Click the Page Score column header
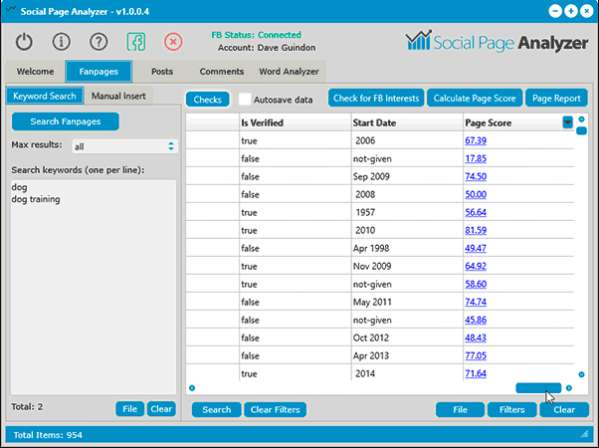599x448 pixels. (x=513, y=123)
